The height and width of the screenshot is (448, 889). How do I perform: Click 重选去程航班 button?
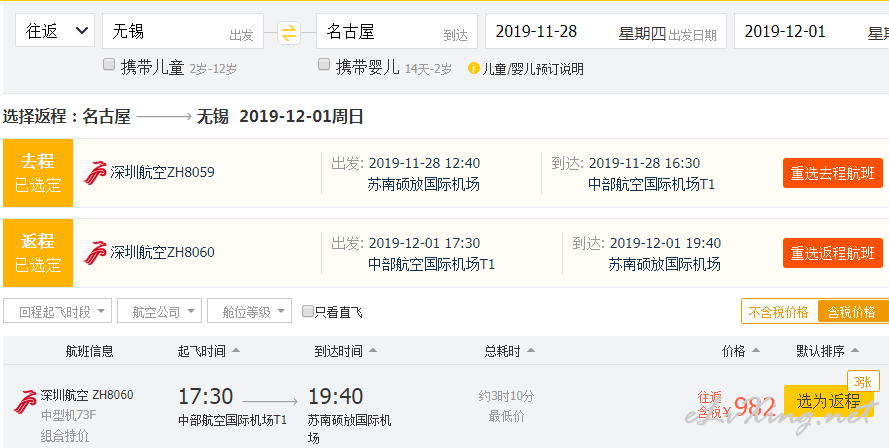pyautogui.click(x=832, y=173)
